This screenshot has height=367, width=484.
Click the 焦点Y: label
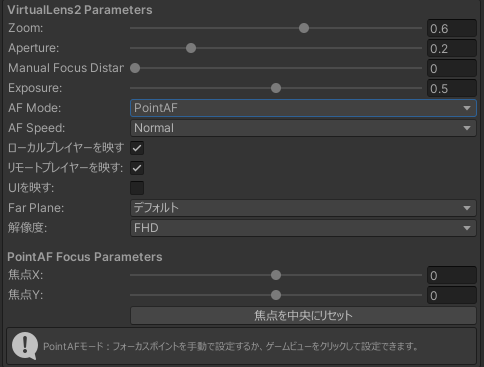(x=25, y=295)
